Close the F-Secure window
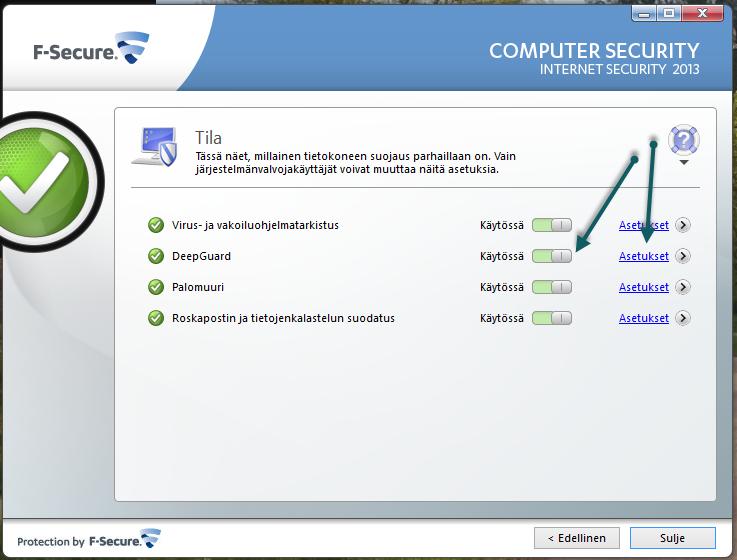 pos(702,13)
